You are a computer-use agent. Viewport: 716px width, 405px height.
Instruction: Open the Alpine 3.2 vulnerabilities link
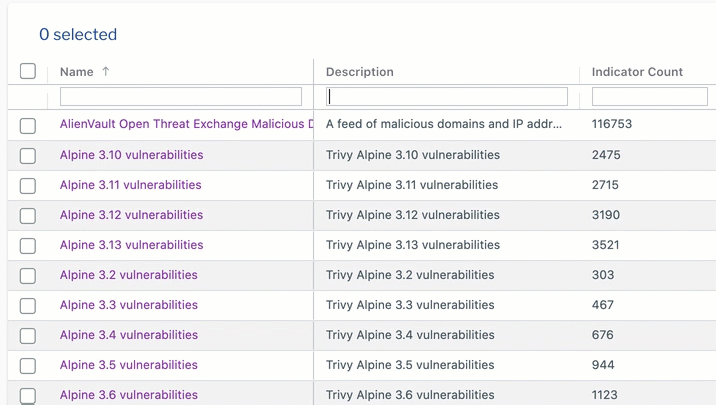coord(129,275)
